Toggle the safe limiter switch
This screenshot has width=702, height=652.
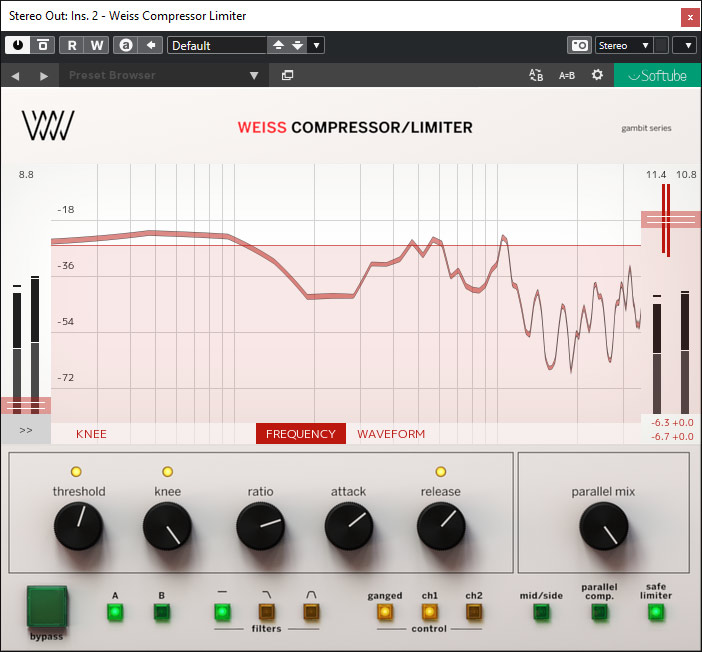pos(655,612)
